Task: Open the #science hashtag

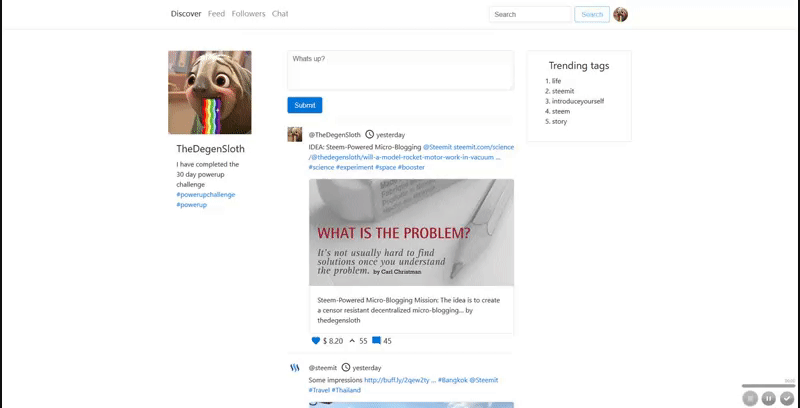Action: 321,167
